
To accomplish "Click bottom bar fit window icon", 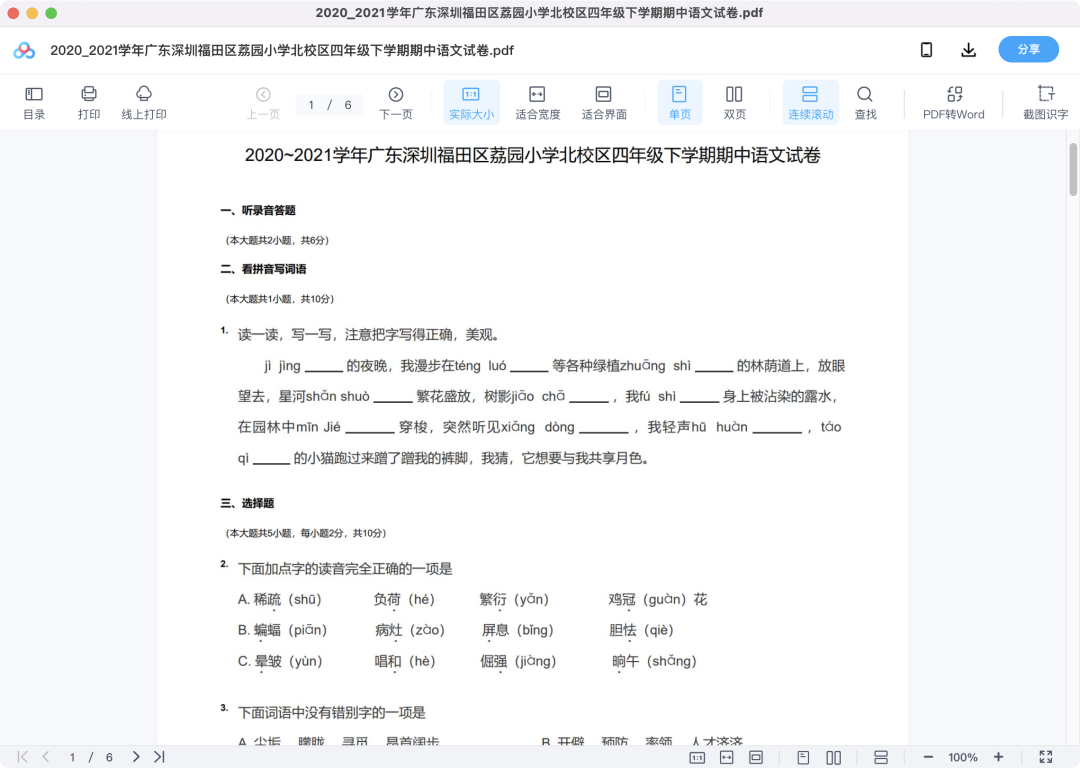I will click(756, 758).
